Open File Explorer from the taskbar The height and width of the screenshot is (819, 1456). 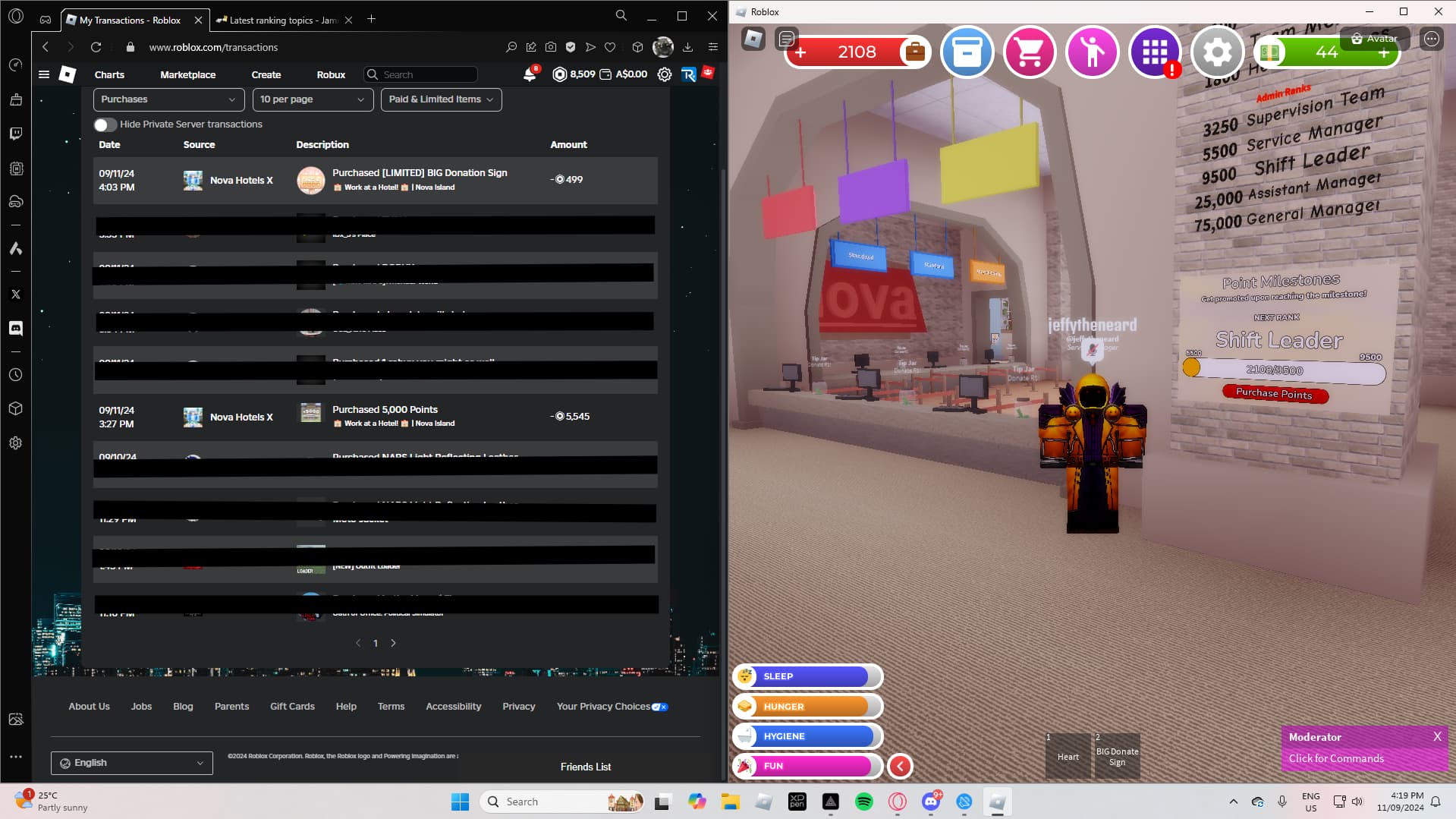click(x=730, y=802)
